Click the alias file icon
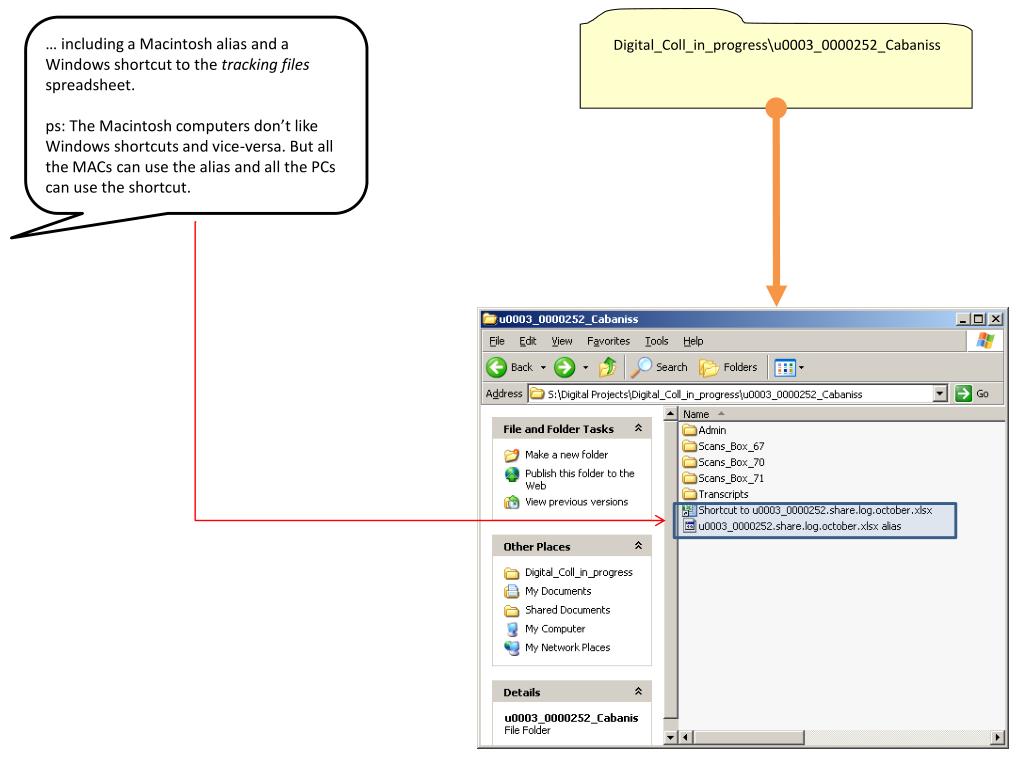1024x768 pixels. coord(689,526)
